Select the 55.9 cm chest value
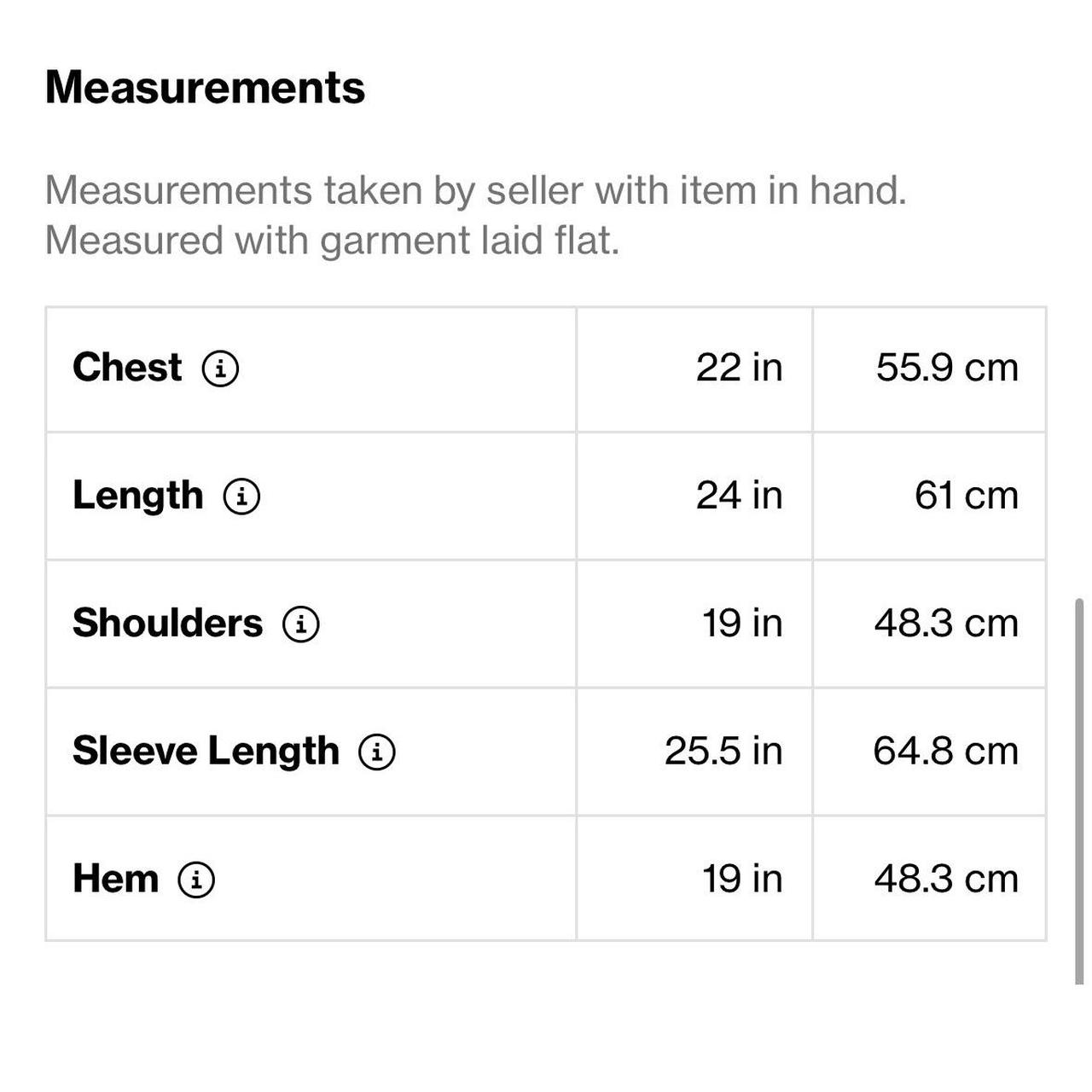The width and height of the screenshot is (1092, 1092). pyautogui.click(x=947, y=368)
